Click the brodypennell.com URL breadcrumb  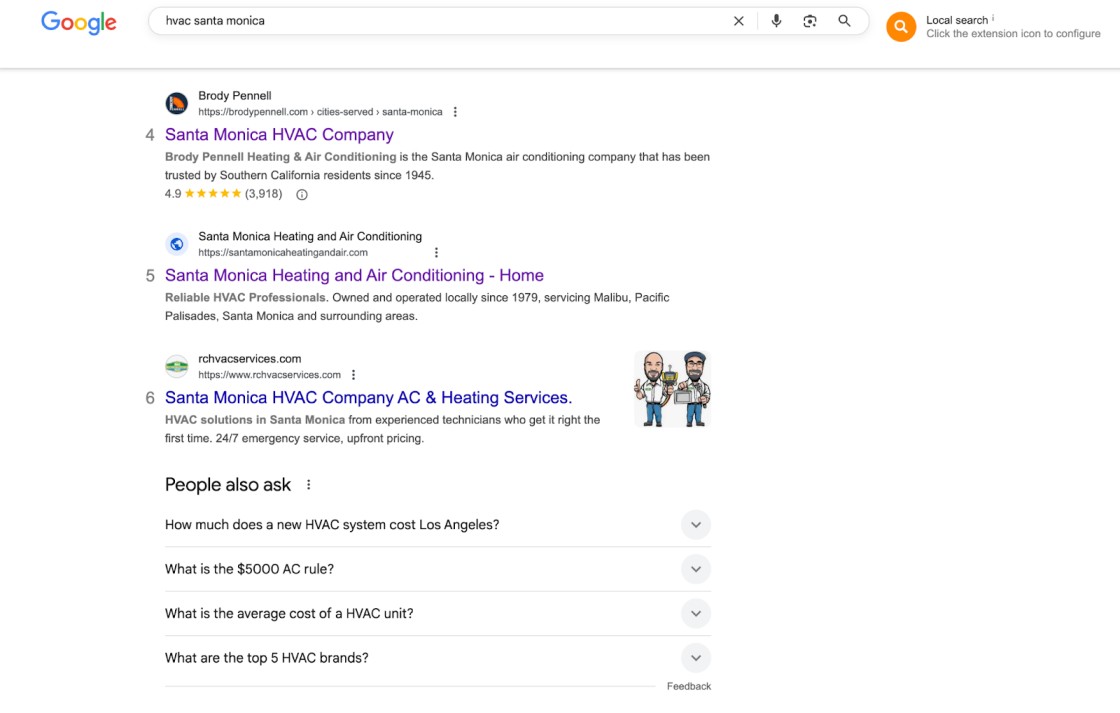[320, 111]
